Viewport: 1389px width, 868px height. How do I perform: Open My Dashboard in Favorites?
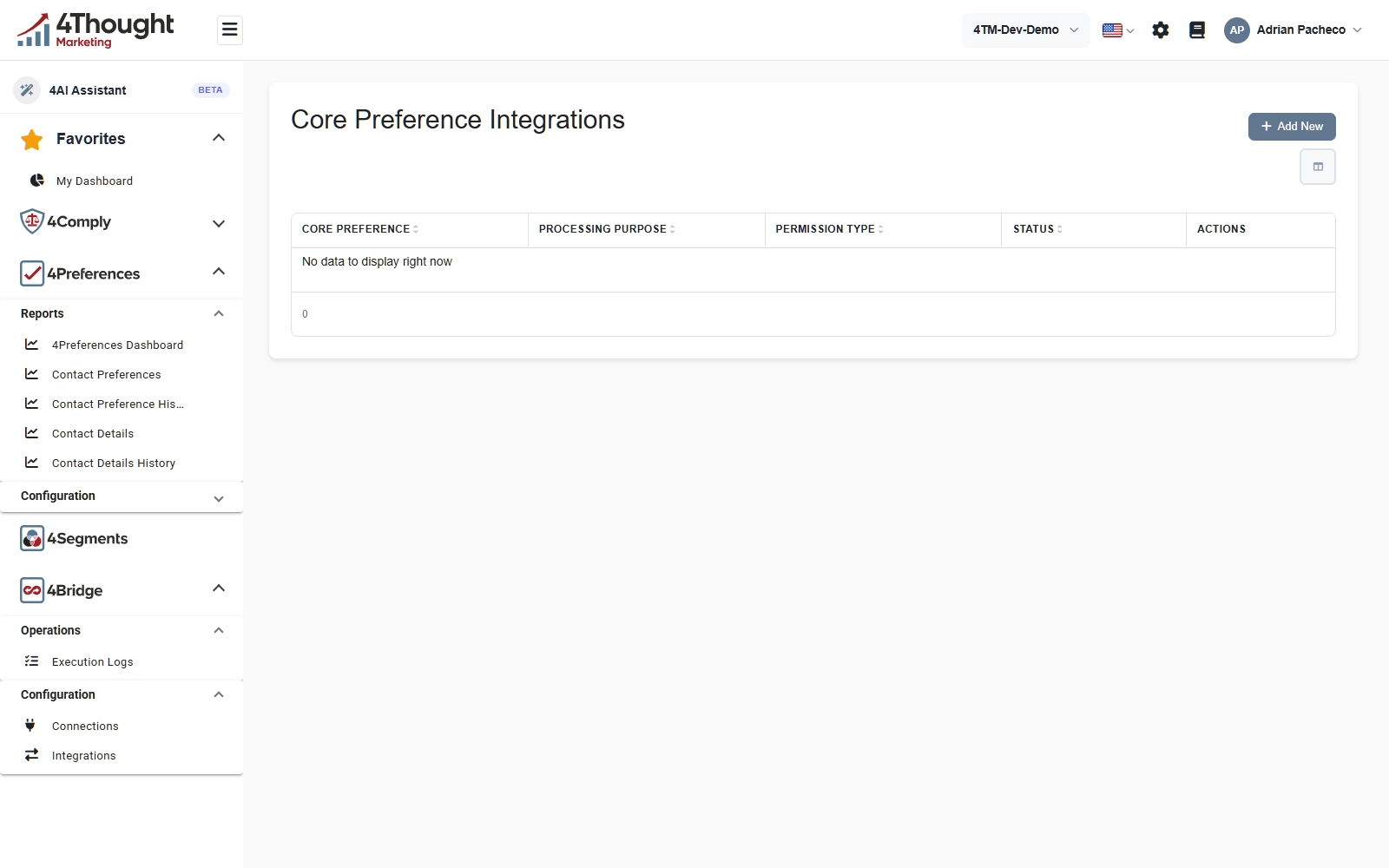[x=95, y=181]
